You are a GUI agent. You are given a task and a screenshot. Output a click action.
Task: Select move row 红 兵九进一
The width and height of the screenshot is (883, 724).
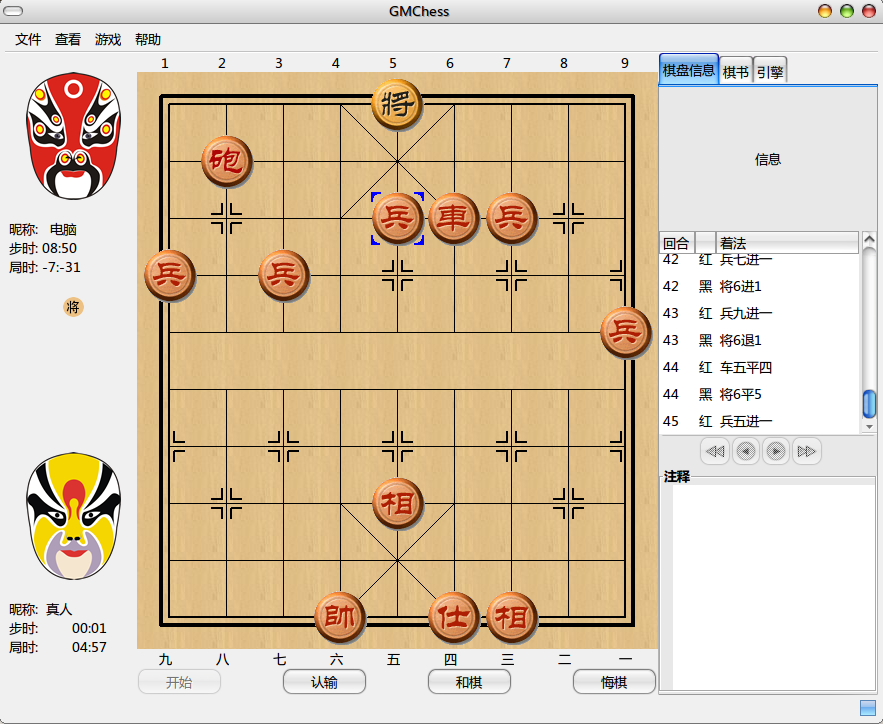(760, 313)
